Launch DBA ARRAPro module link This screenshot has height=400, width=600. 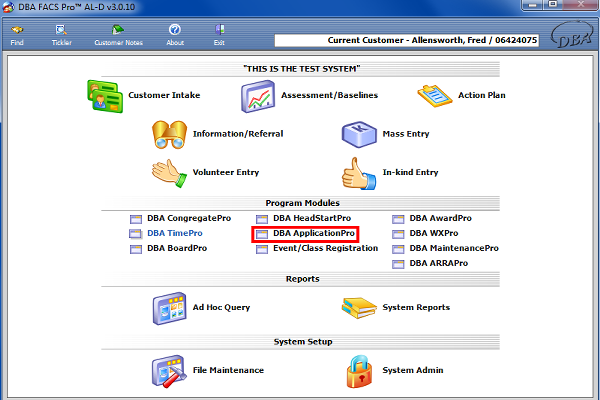click(x=439, y=263)
